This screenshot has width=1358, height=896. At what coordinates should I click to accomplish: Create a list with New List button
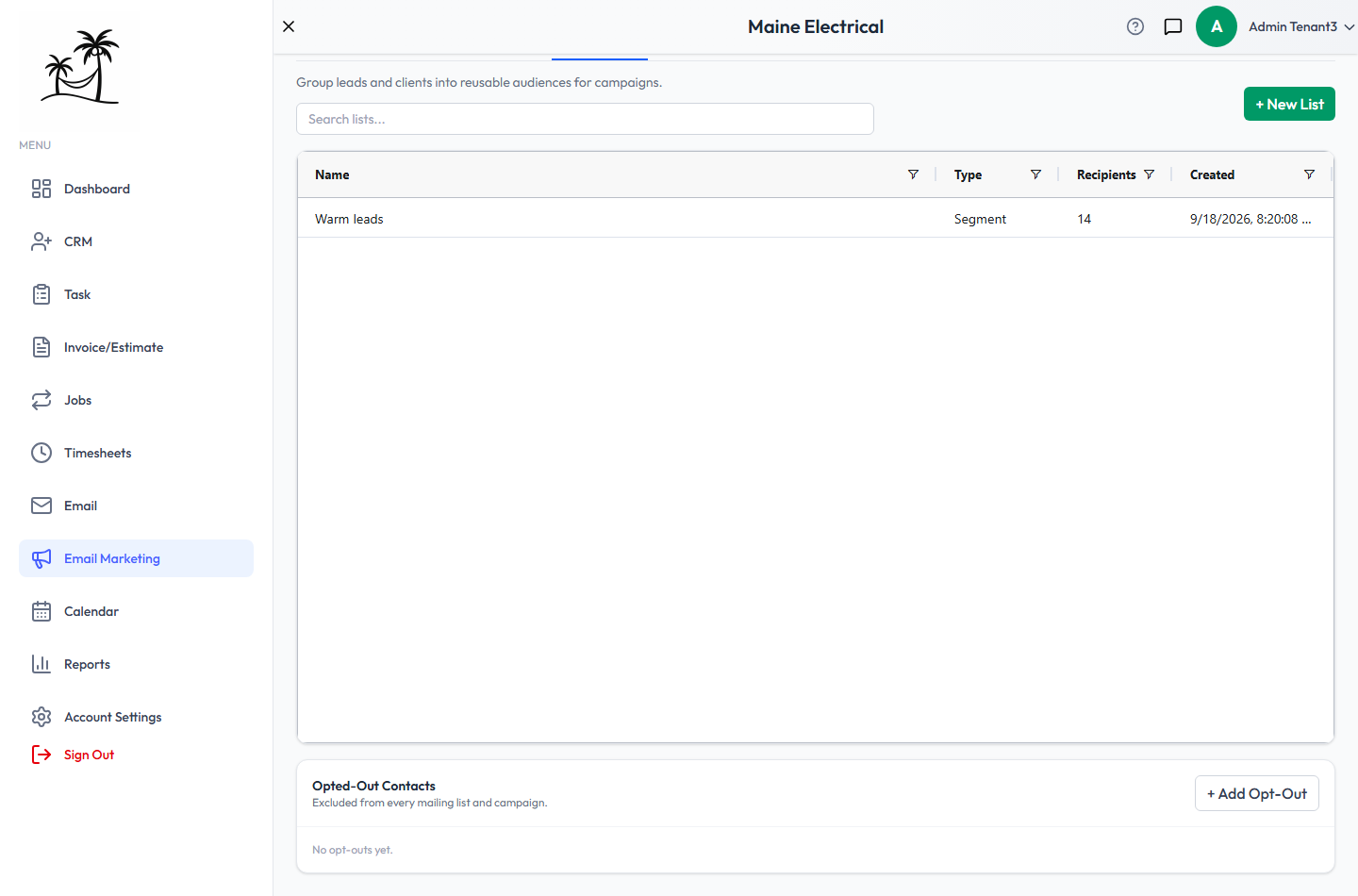click(x=1289, y=104)
